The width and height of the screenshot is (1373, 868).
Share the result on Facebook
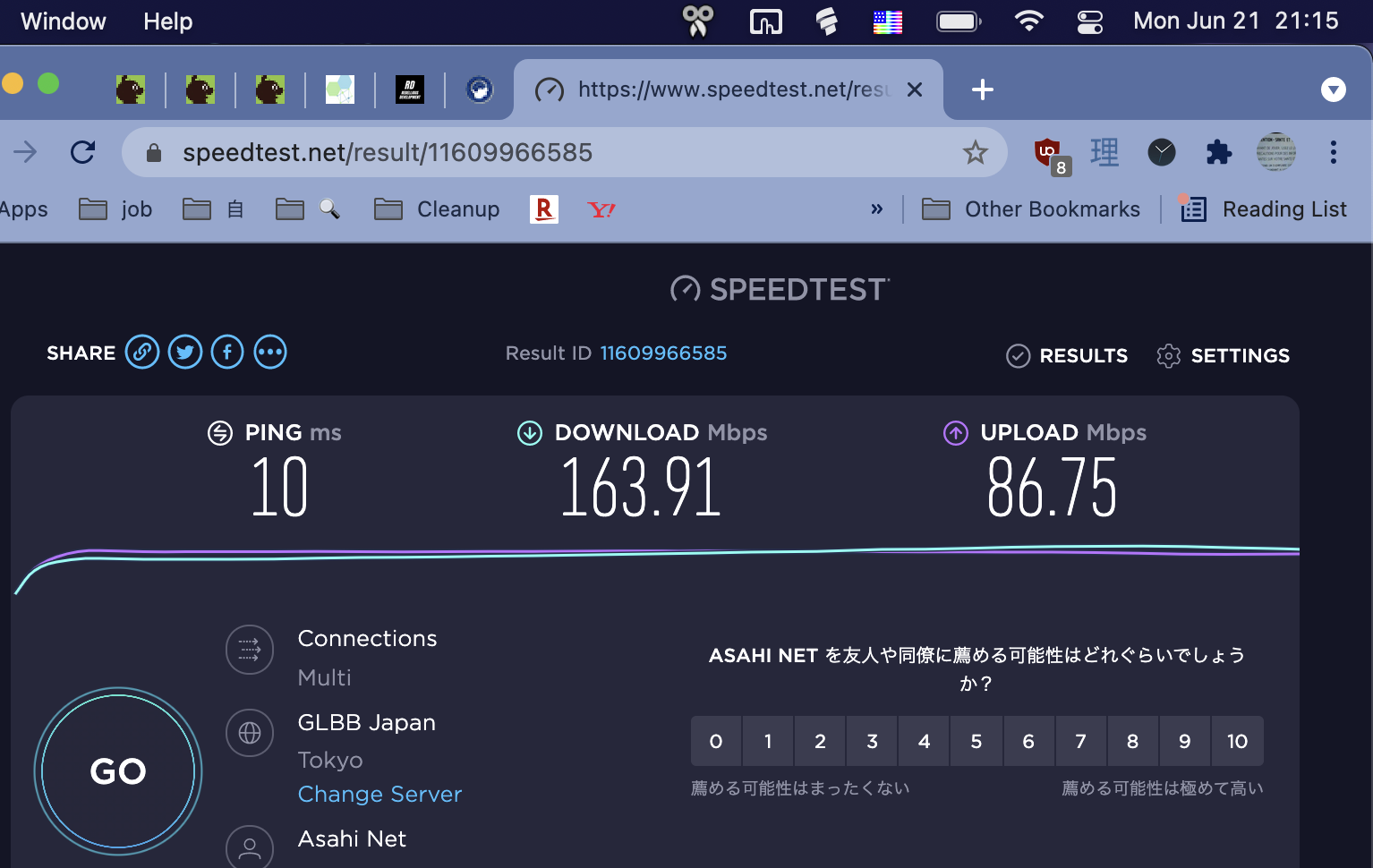coord(227,353)
